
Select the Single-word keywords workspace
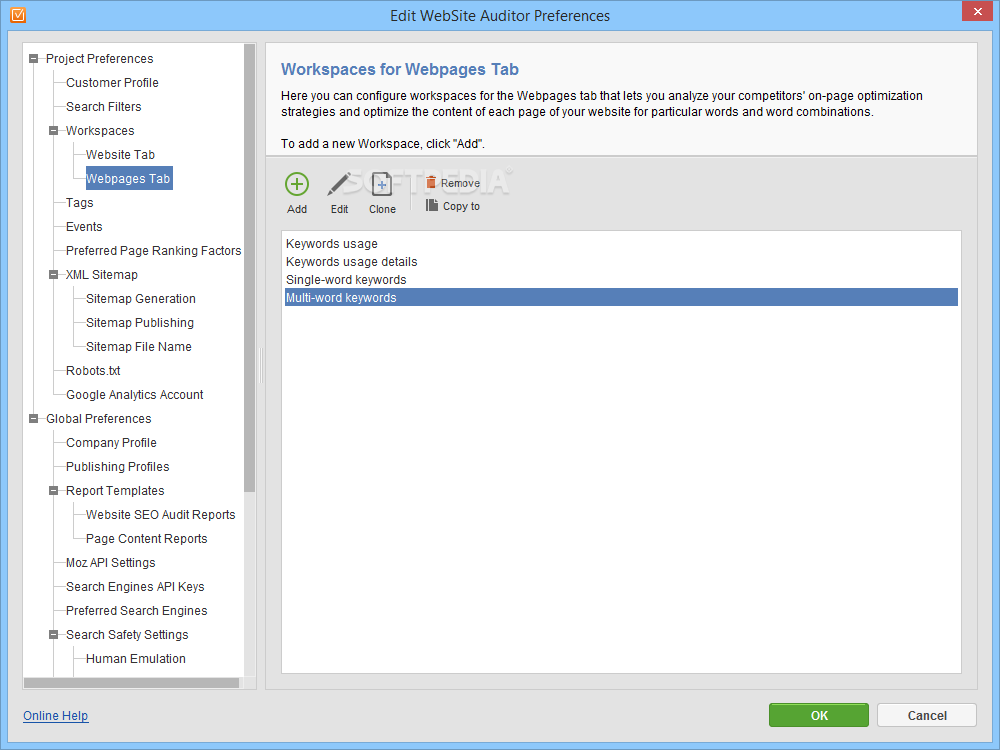[621, 279]
